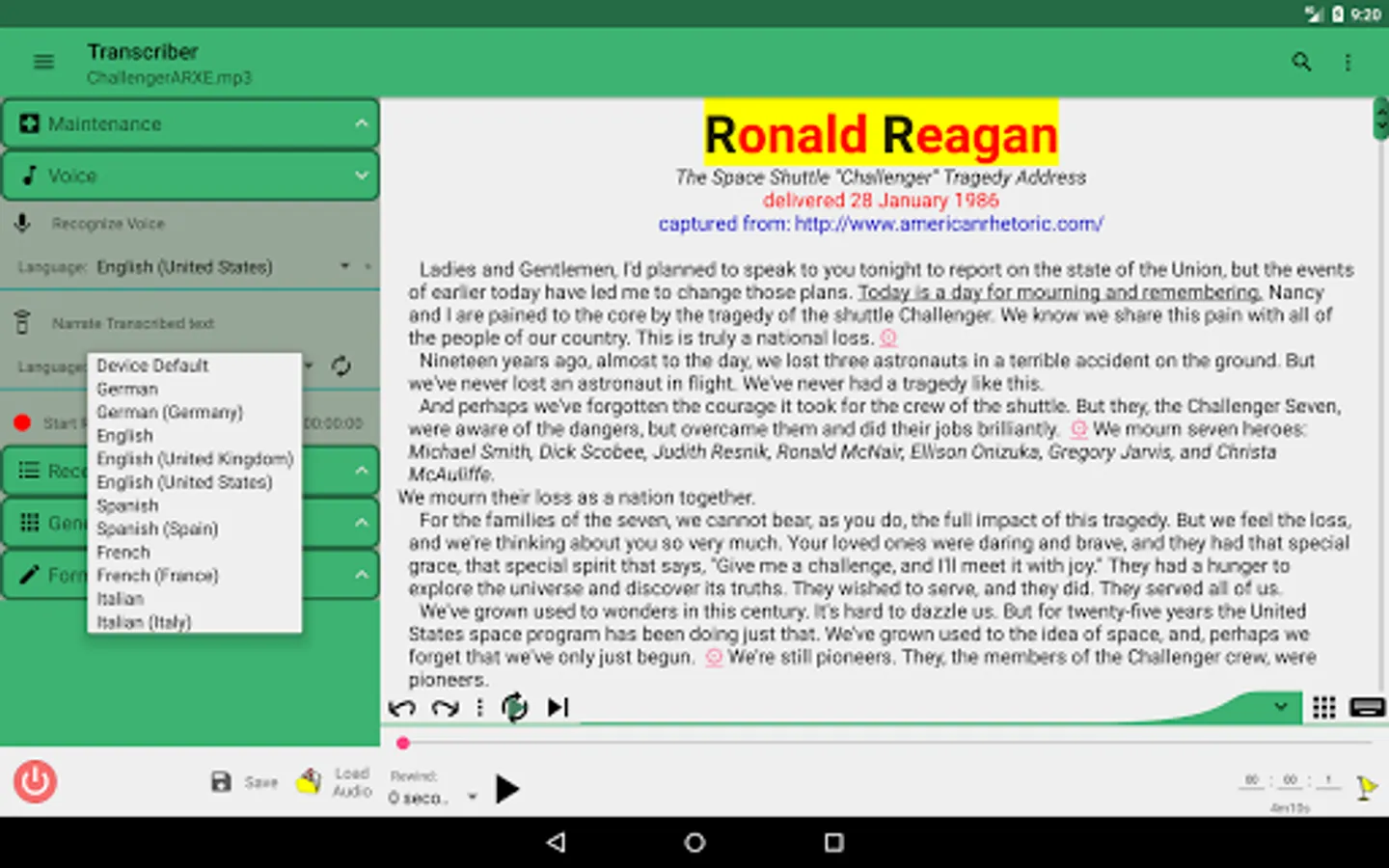Open the recognition language dropdown arrow
The height and width of the screenshot is (868, 1389).
[x=344, y=266]
